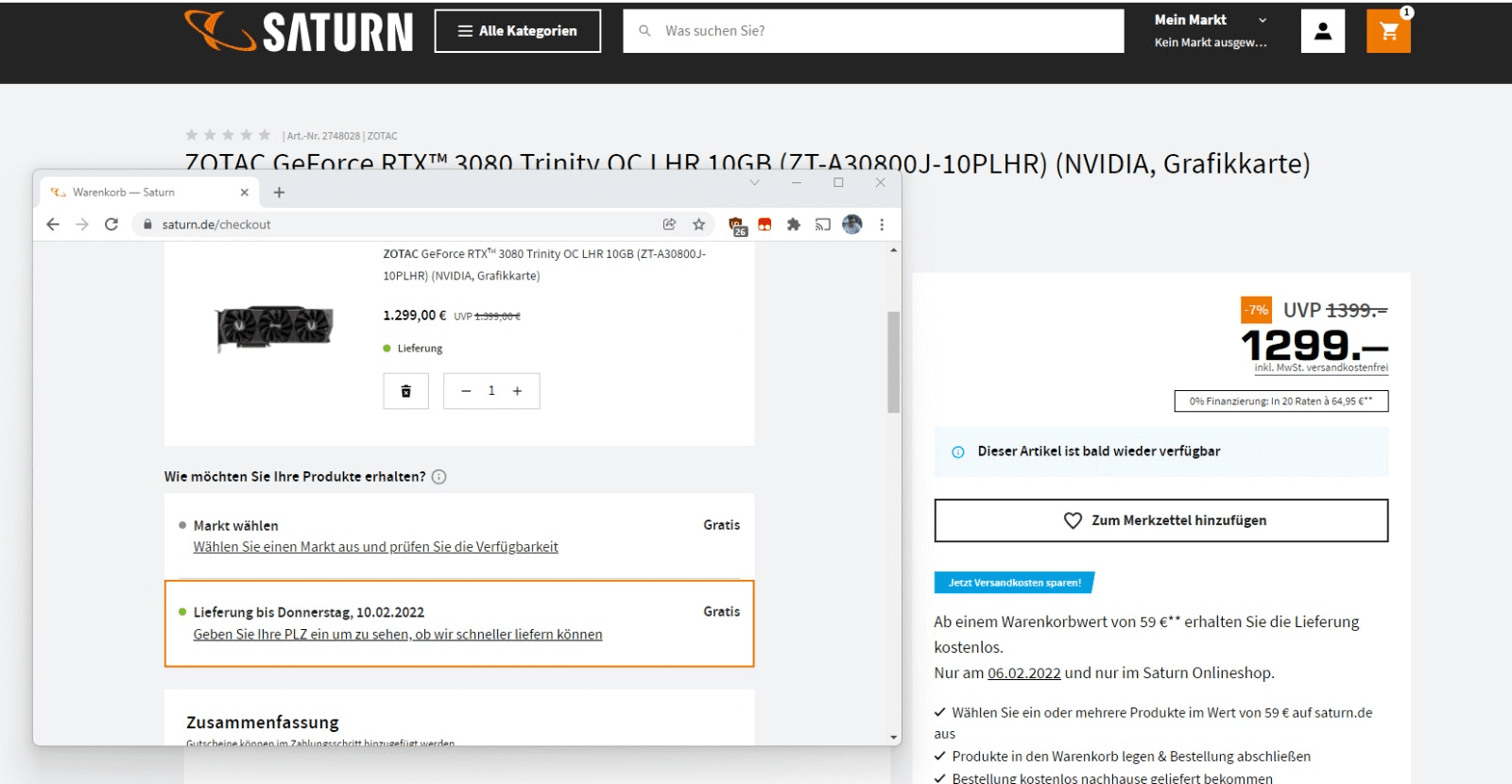Open a new browser tab
The height and width of the screenshot is (784, 1512).
point(279,192)
